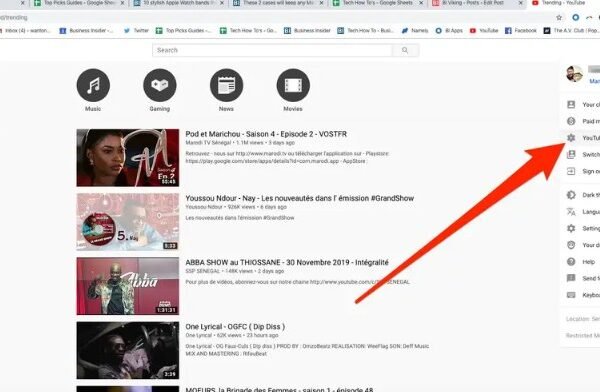
Task: Select Sign out in account menu
Action: tap(582, 171)
